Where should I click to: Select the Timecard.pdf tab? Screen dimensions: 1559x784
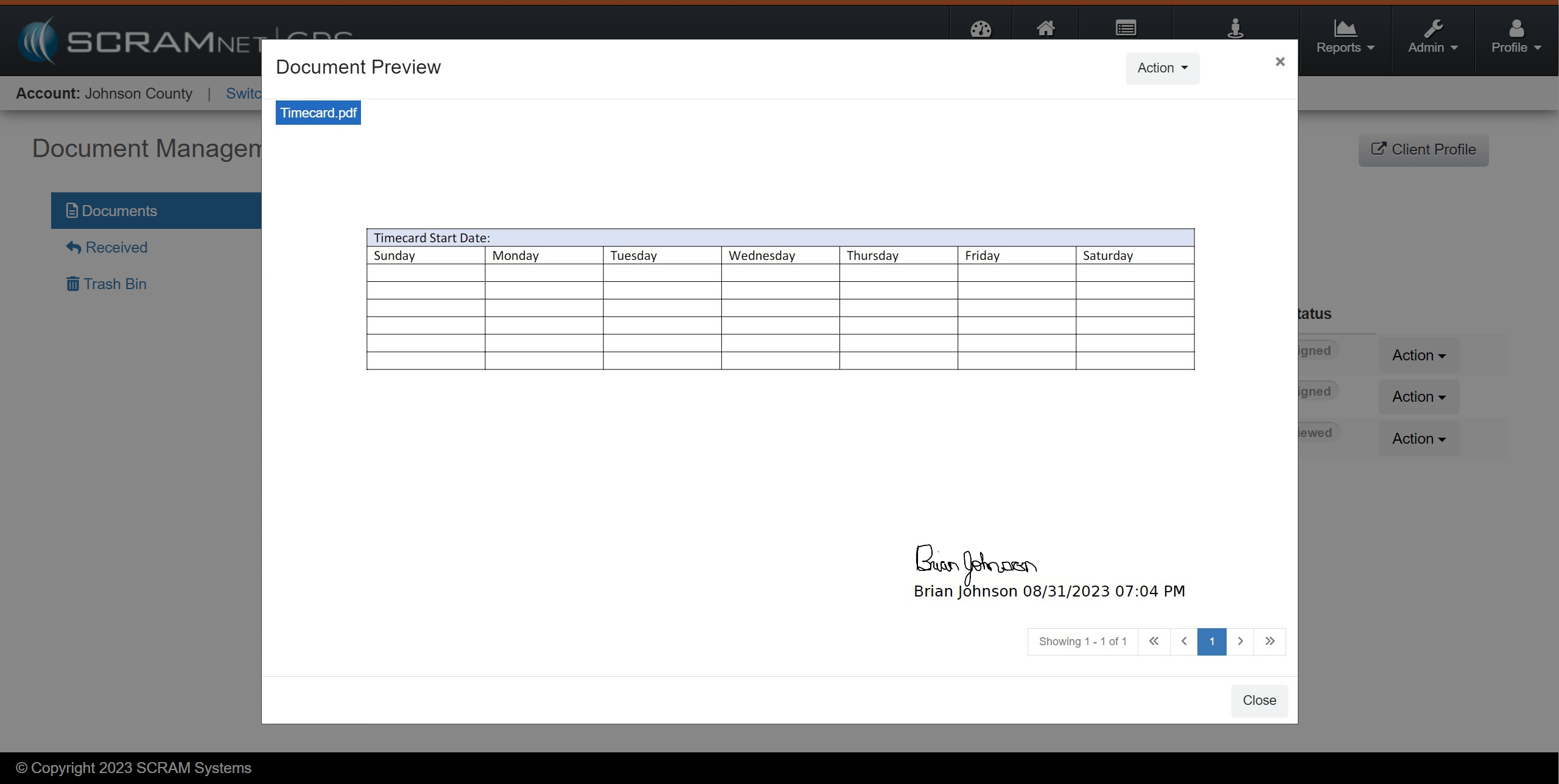(x=318, y=113)
